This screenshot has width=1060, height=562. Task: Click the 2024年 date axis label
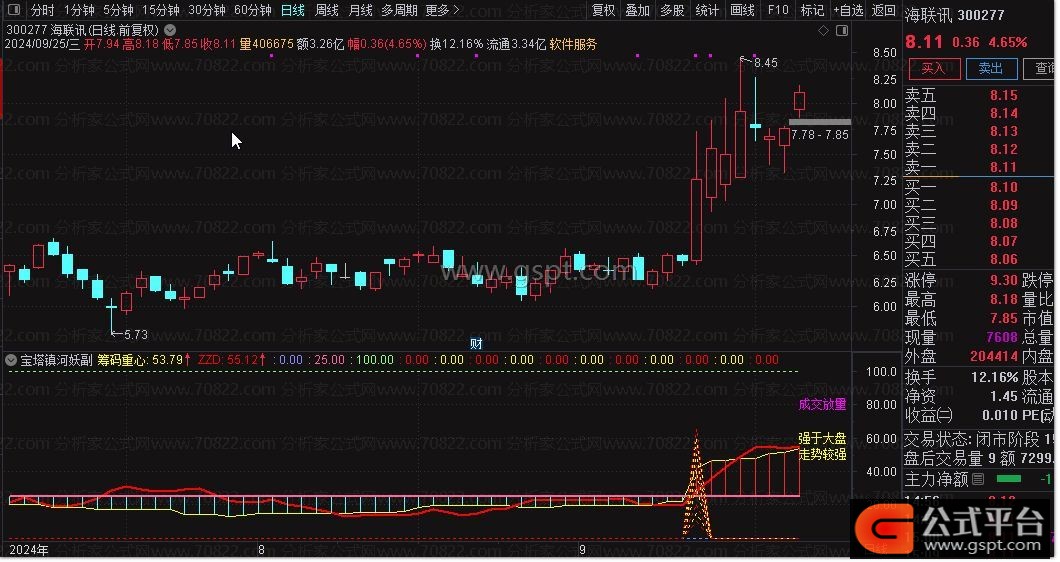[28, 550]
